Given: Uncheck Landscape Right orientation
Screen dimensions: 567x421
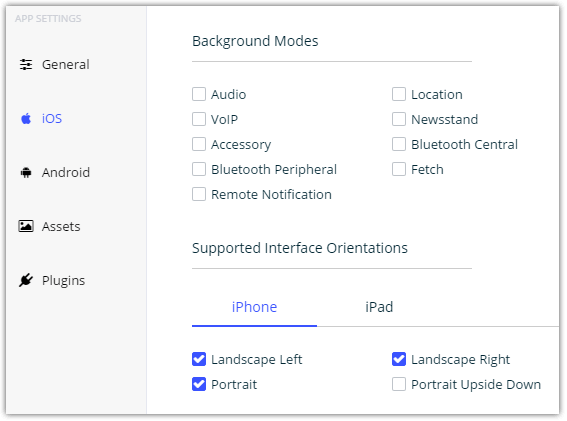Looking at the screenshot, I should pos(399,359).
